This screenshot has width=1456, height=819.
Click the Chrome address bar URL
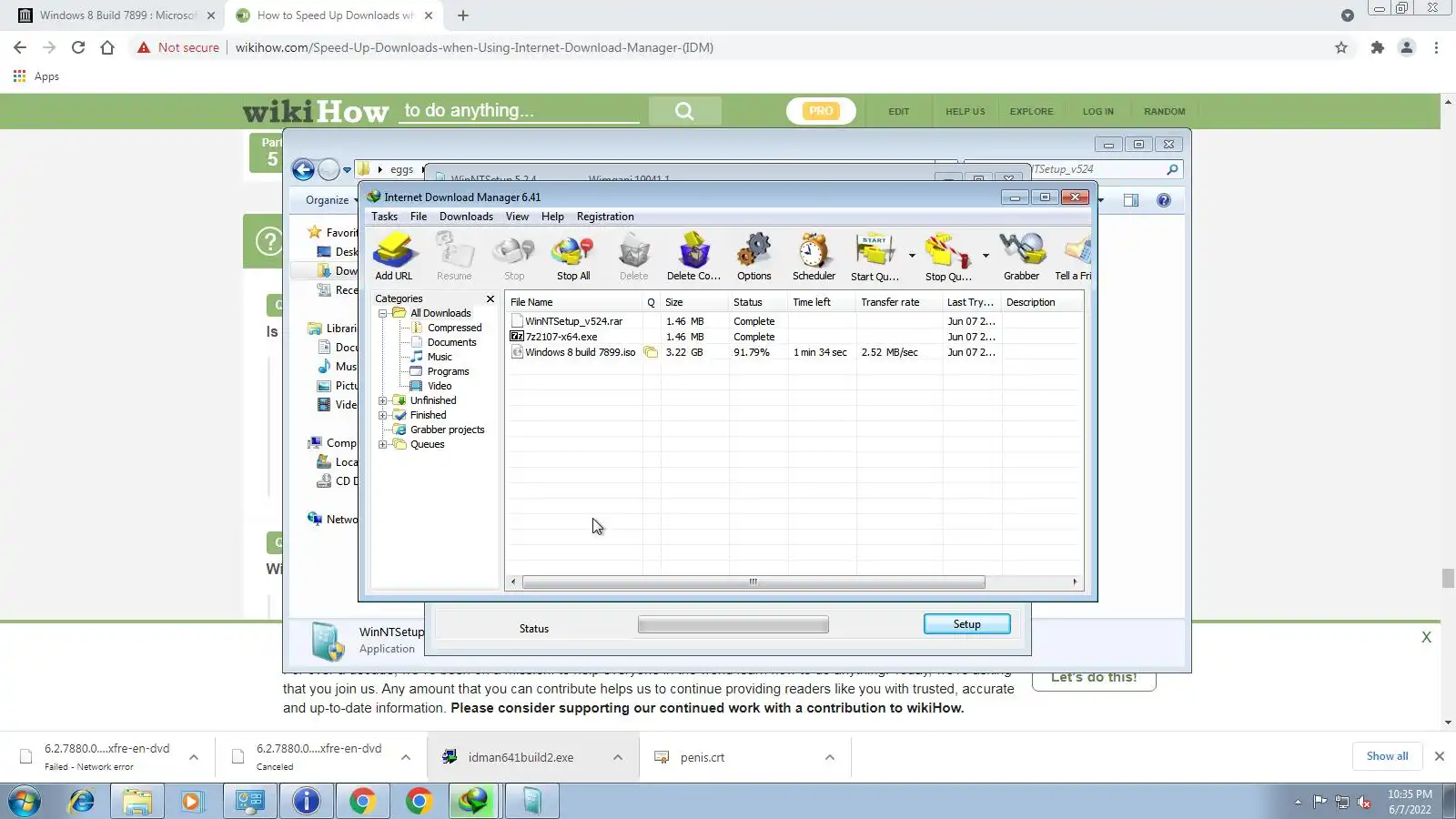click(x=474, y=47)
